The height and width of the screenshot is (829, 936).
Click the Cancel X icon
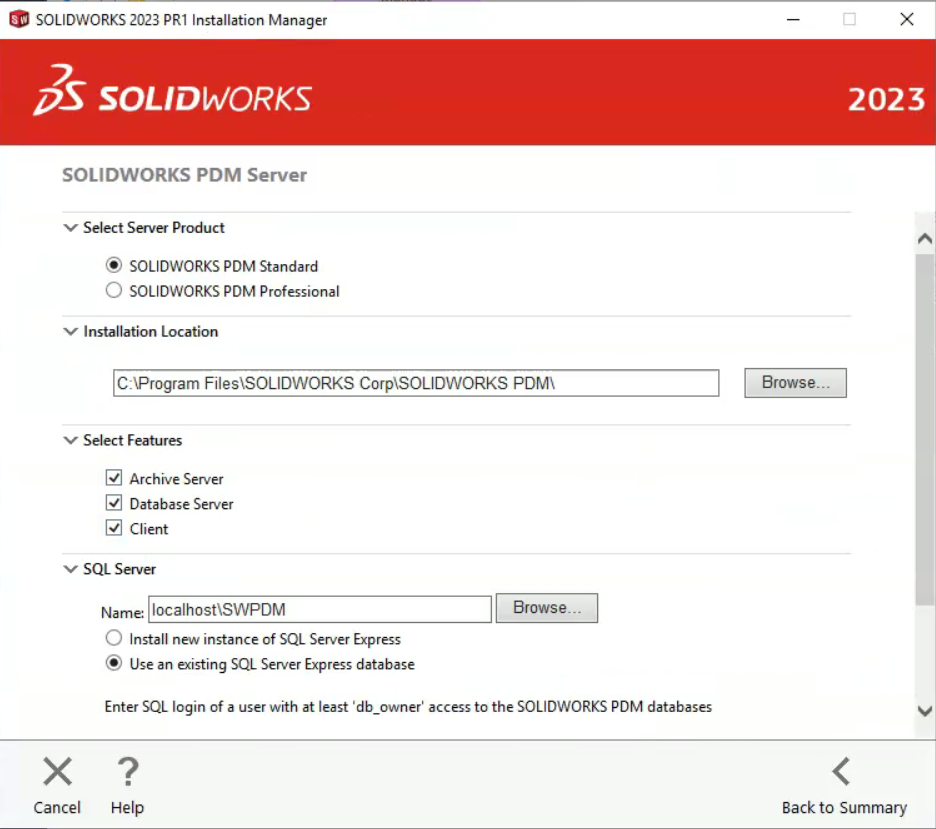click(x=57, y=772)
